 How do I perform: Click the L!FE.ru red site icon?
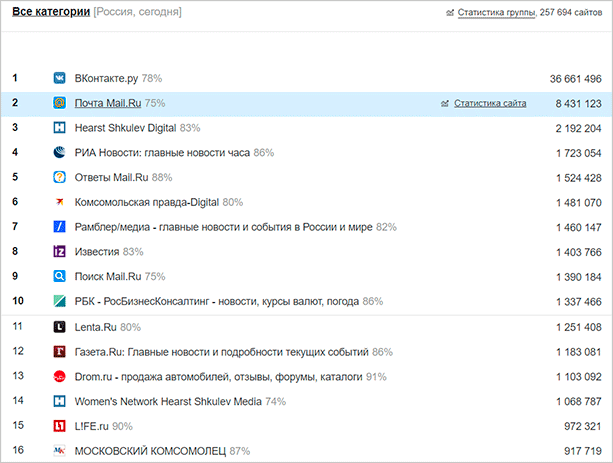[x=60, y=426]
